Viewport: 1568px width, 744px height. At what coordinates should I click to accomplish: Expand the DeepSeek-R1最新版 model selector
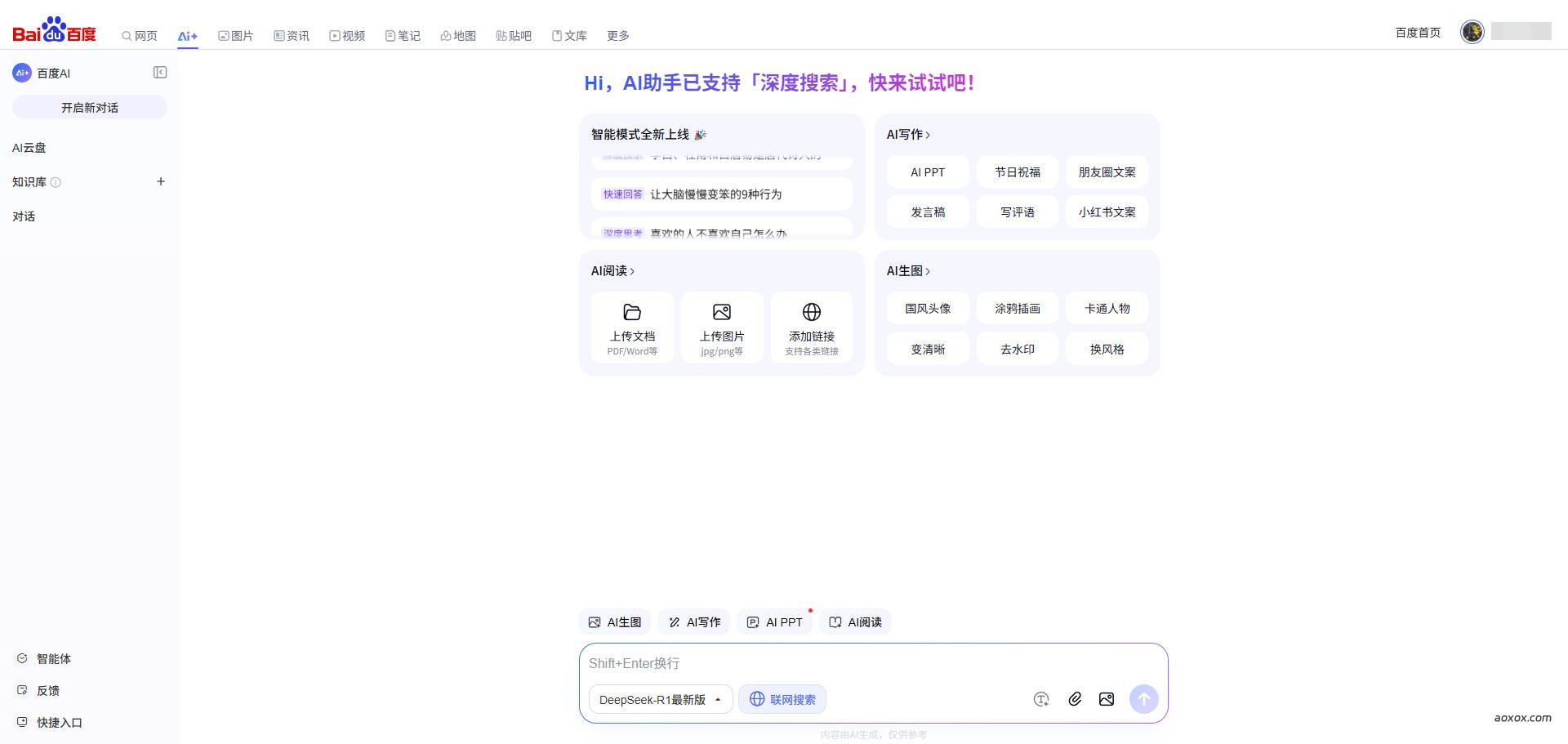pos(659,699)
